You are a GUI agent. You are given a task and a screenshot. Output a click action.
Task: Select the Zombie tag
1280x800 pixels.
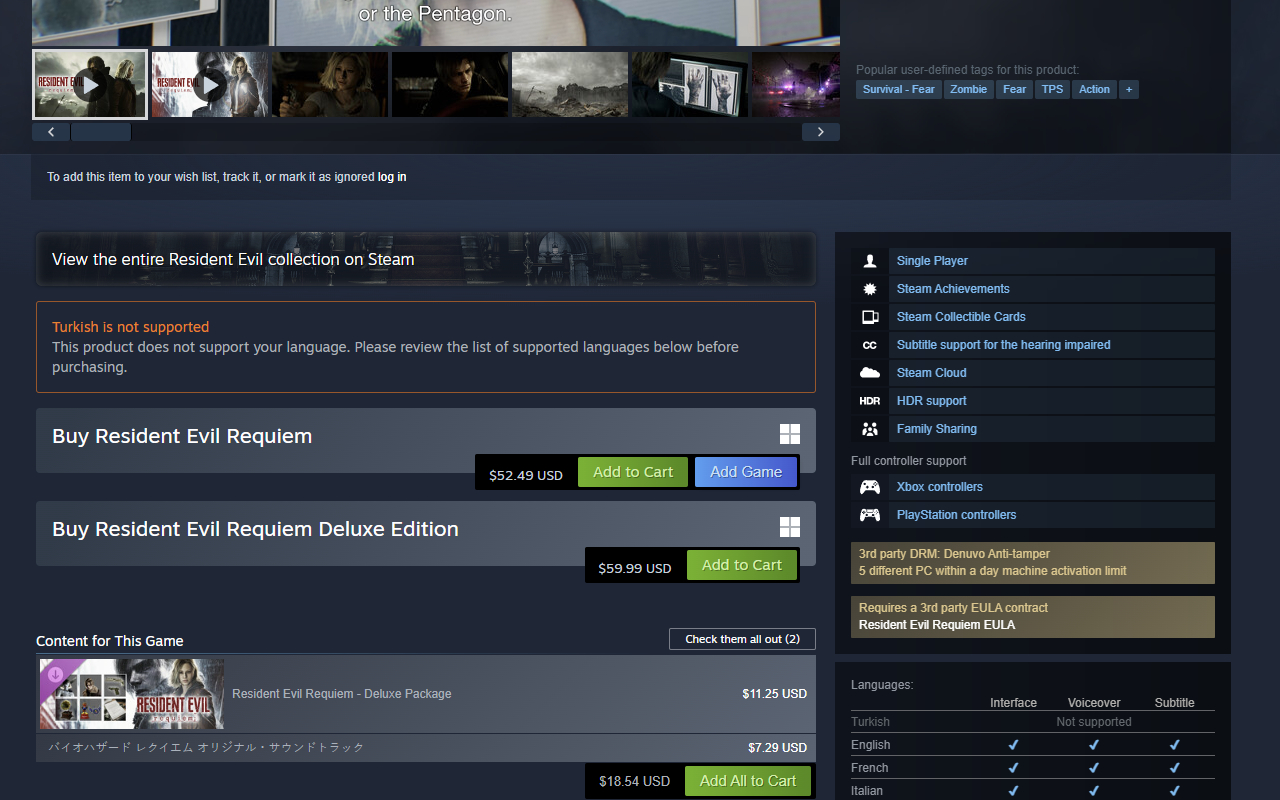click(969, 89)
